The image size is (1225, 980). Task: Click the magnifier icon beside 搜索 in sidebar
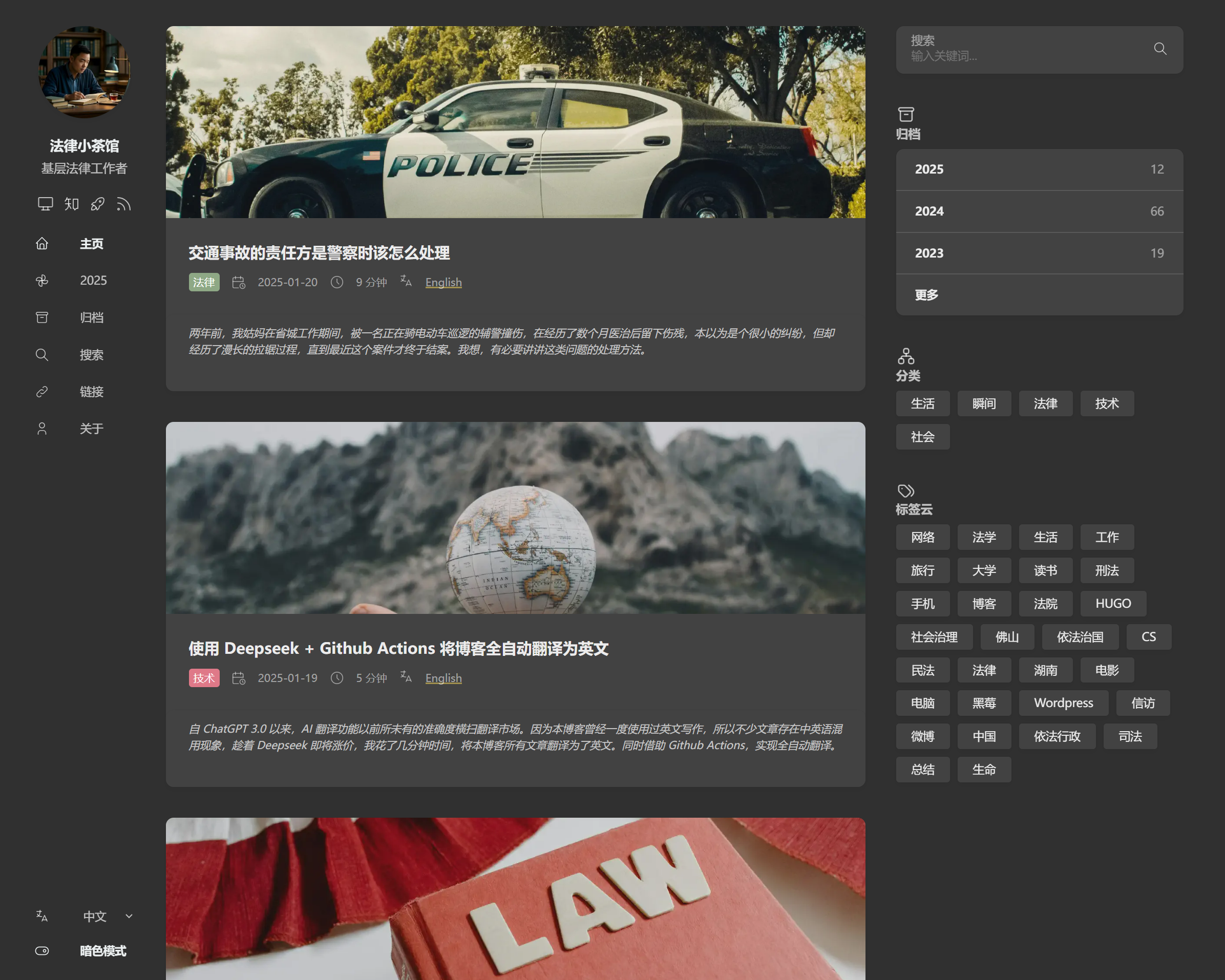[x=42, y=355]
